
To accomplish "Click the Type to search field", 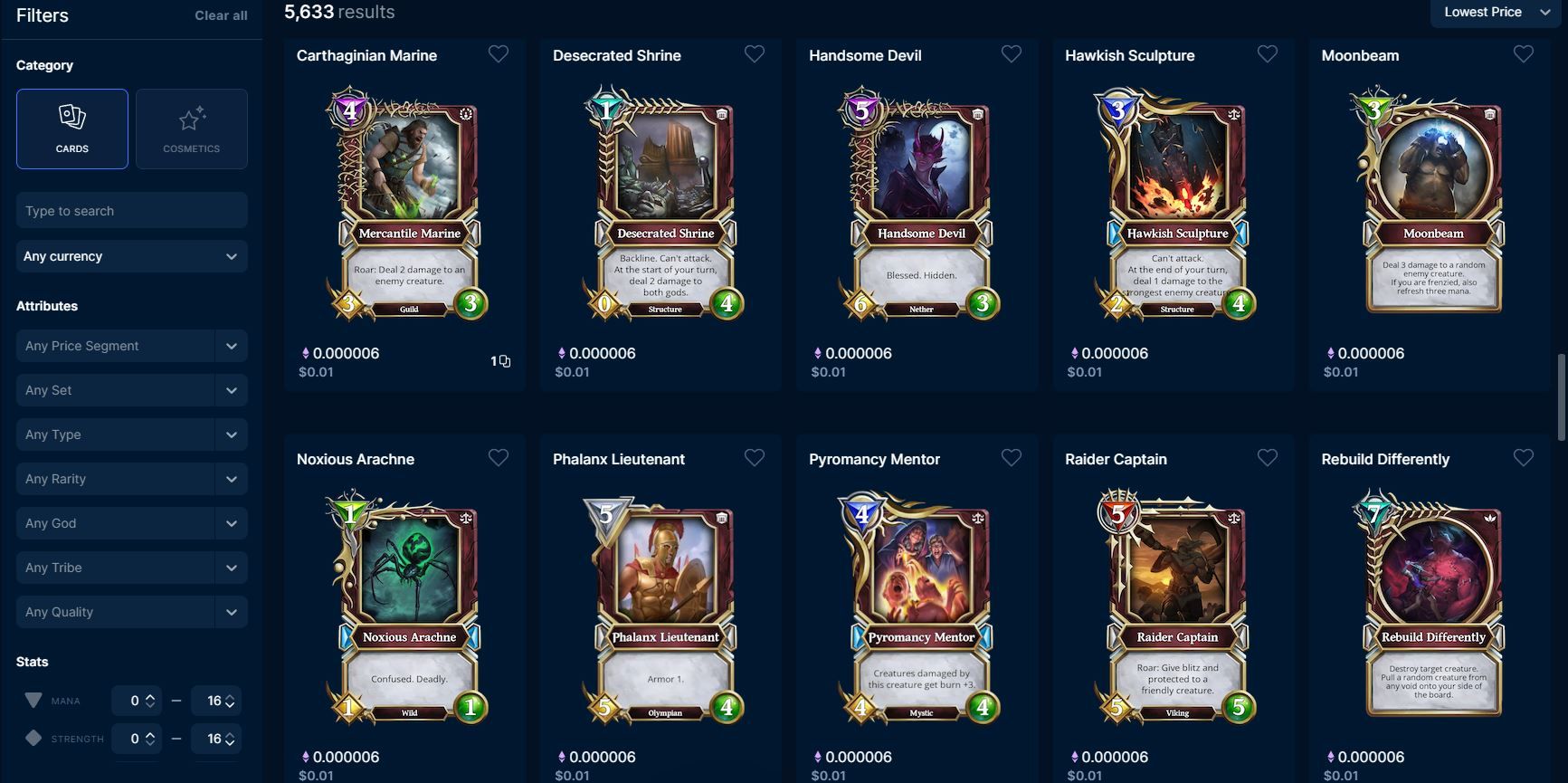I will point(132,211).
